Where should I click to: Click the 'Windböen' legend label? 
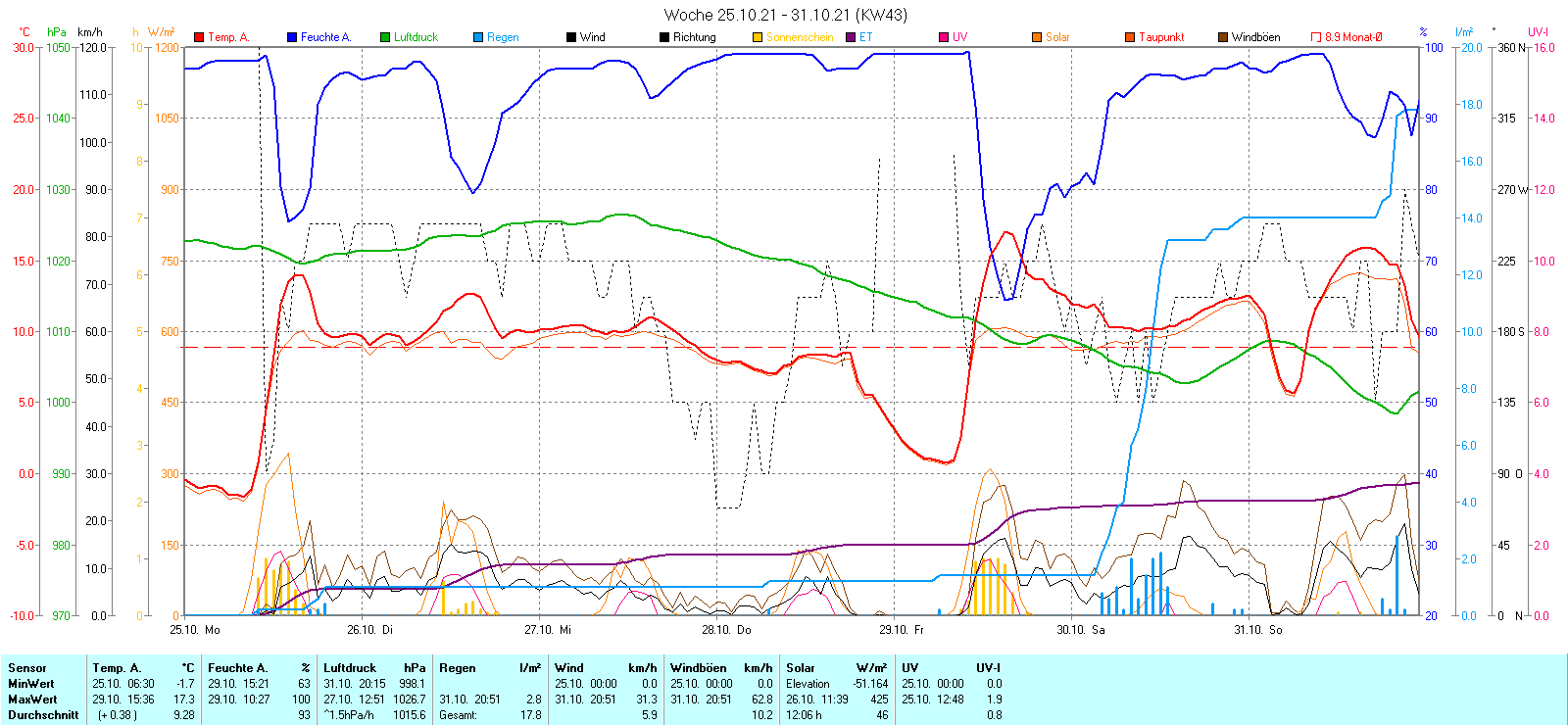(x=1256, y=37)
